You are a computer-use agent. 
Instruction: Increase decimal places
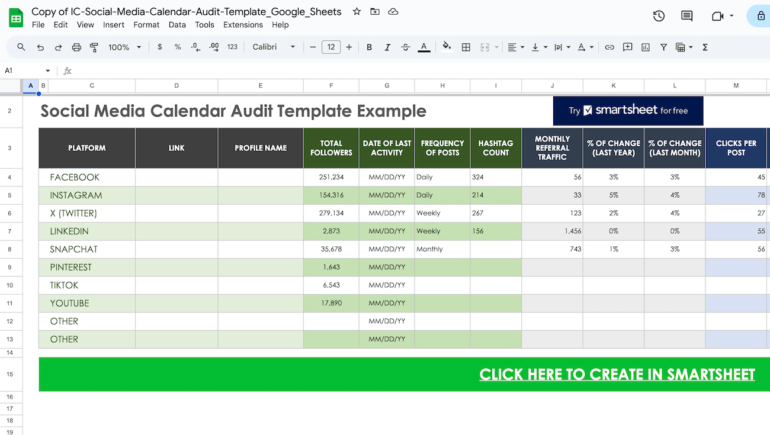coord(214,47)
